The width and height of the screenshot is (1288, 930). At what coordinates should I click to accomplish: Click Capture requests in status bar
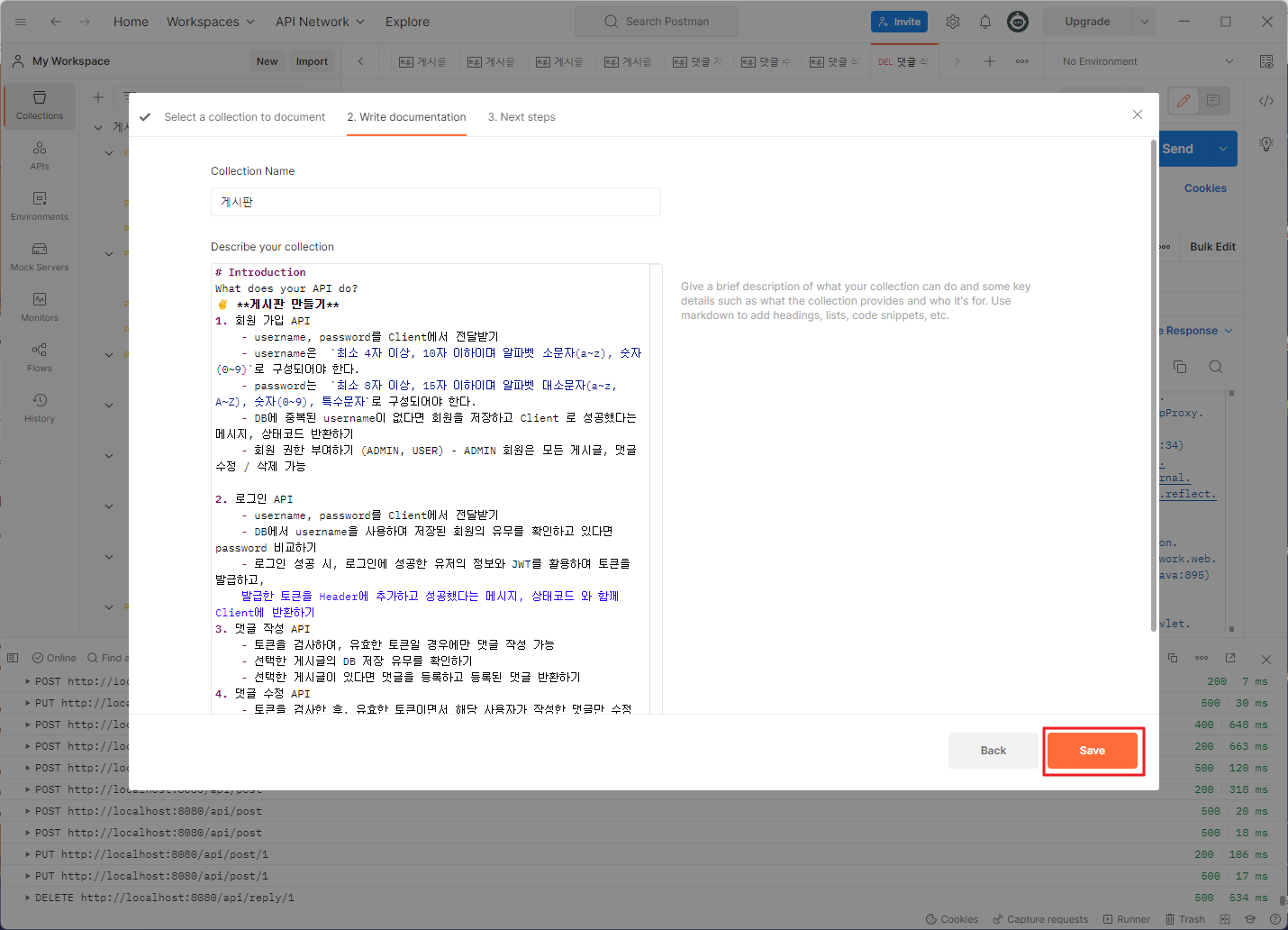point(1040,919)
